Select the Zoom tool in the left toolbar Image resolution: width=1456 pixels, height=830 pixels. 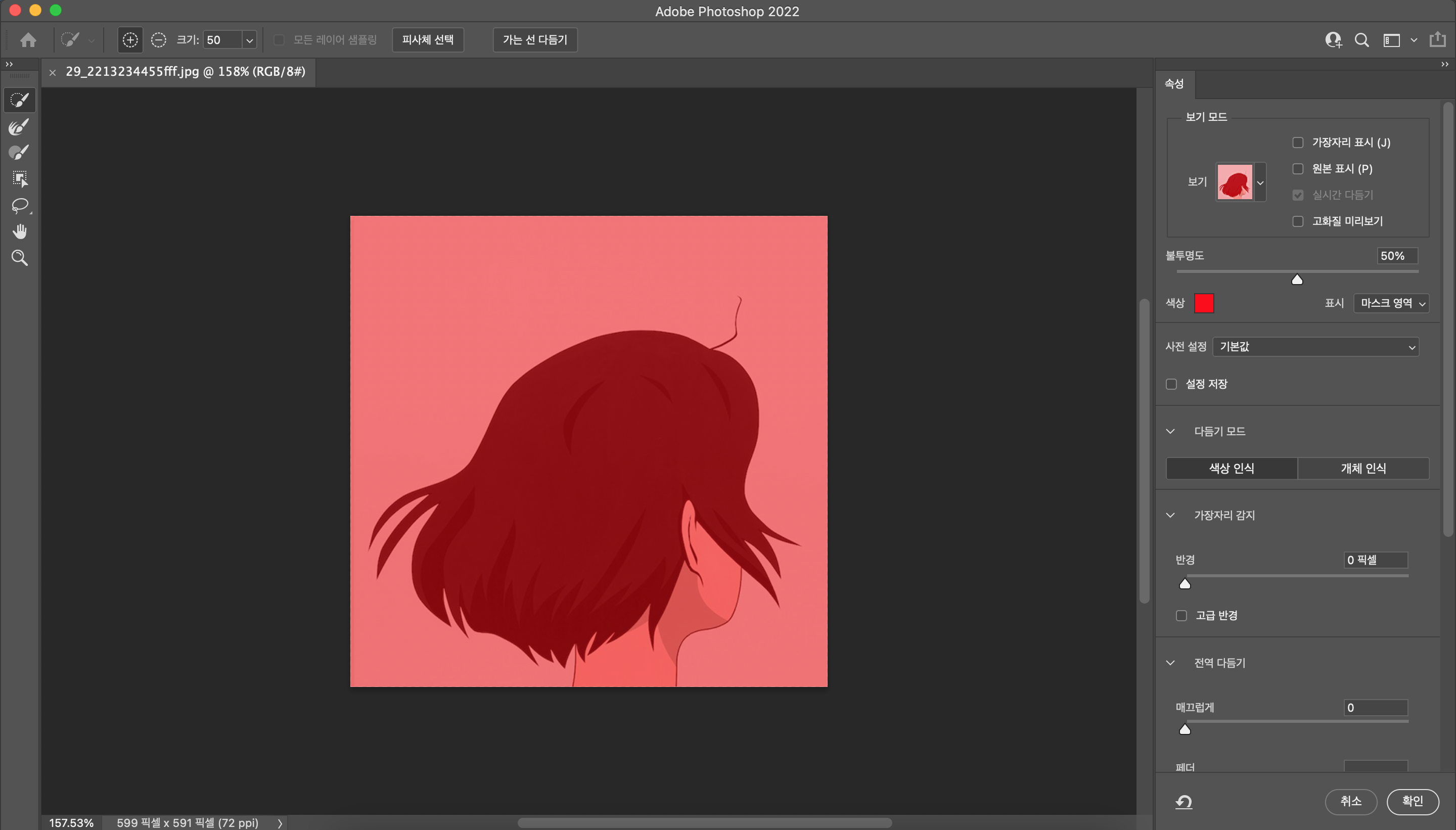19,258
